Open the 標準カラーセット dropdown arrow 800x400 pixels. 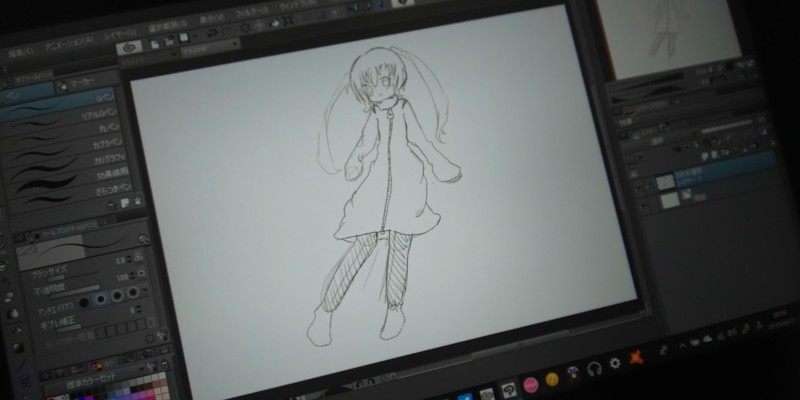pos(142,367)
